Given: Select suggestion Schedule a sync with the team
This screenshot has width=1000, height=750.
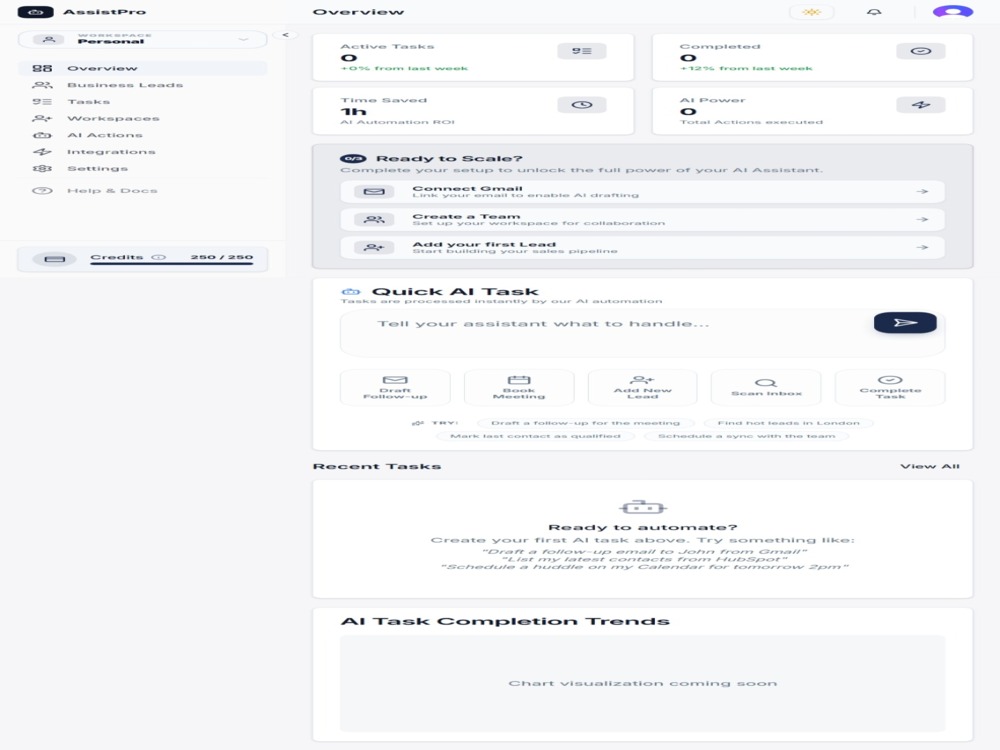Looking at the screenshot, I should click(746, 436).
